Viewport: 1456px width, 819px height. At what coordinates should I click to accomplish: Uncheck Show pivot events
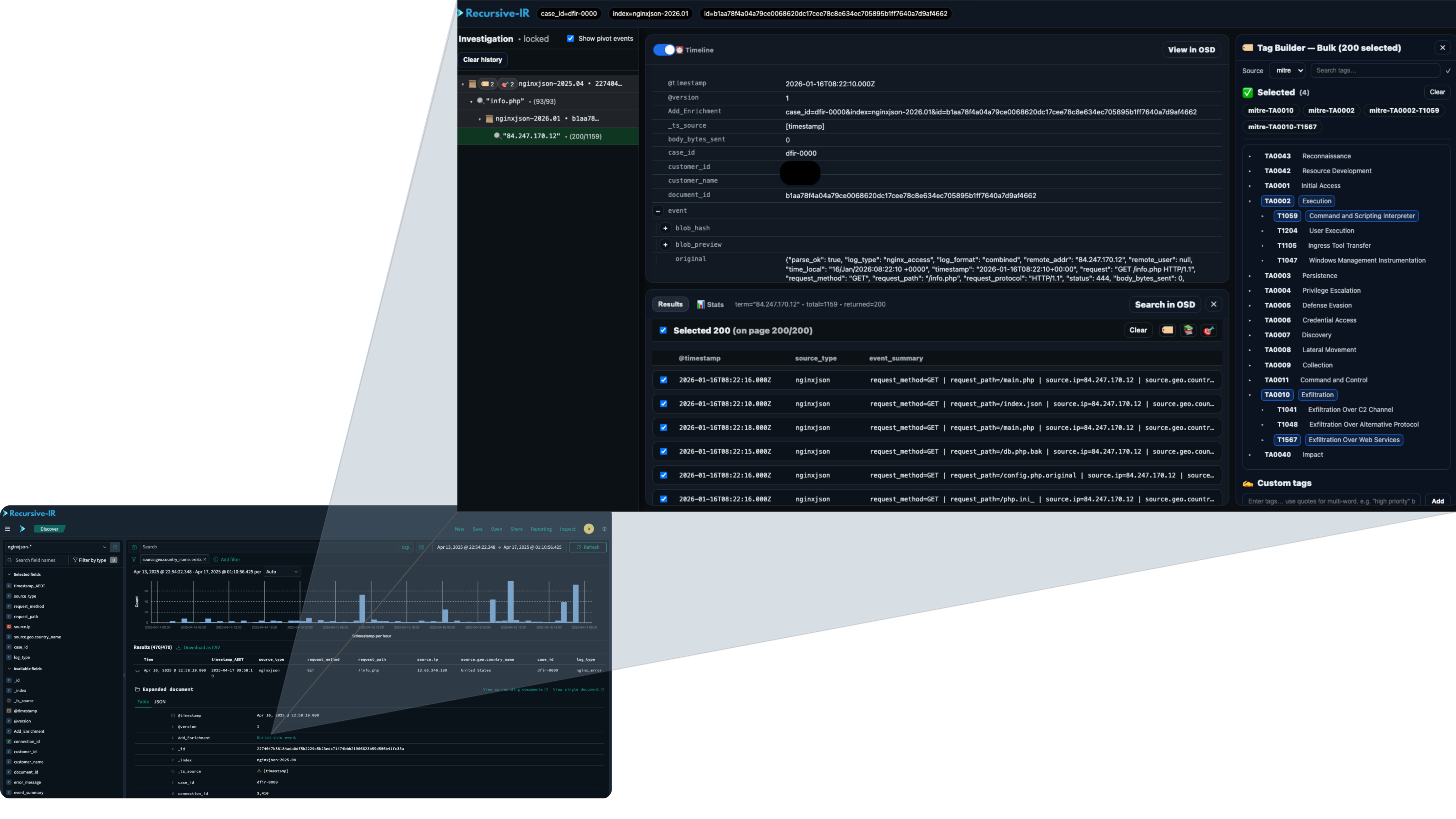570,39
